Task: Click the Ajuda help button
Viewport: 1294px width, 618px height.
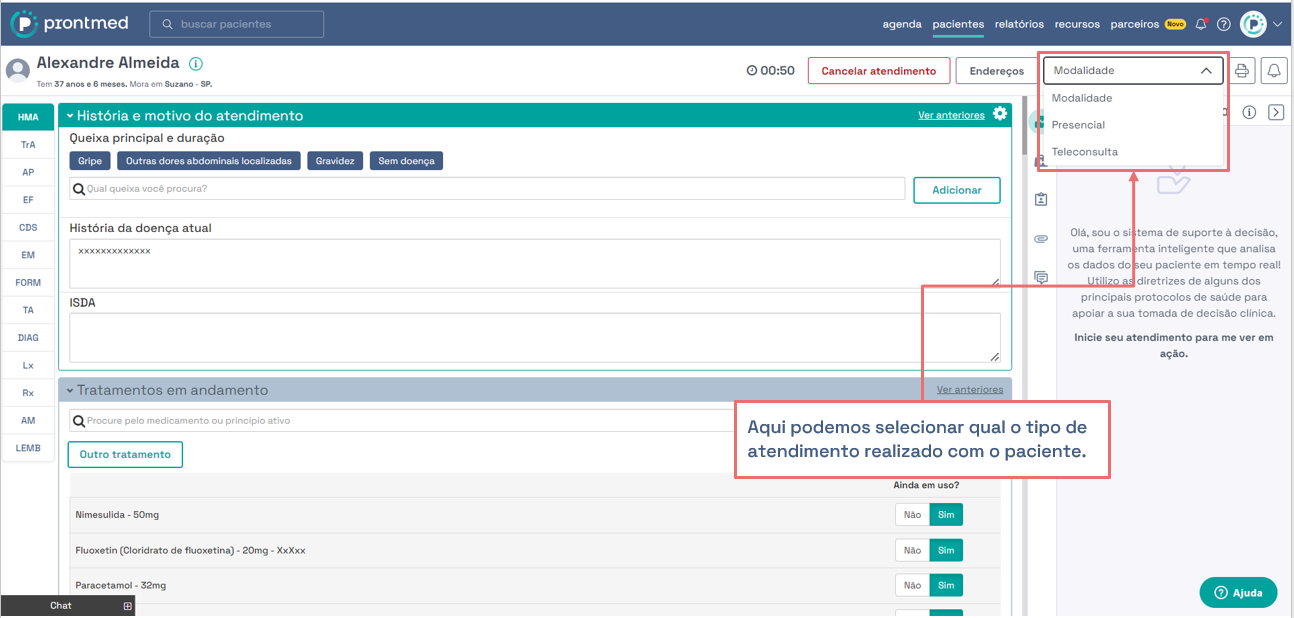Action: [x=1238, y=592]
